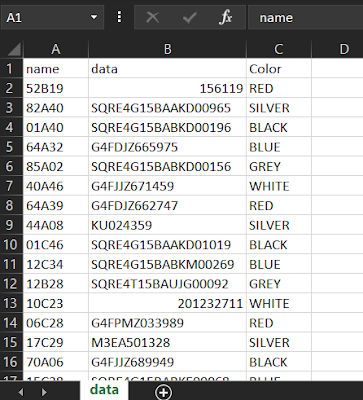Select cell with 44A08
363x400 pixels.
[56, 225]
